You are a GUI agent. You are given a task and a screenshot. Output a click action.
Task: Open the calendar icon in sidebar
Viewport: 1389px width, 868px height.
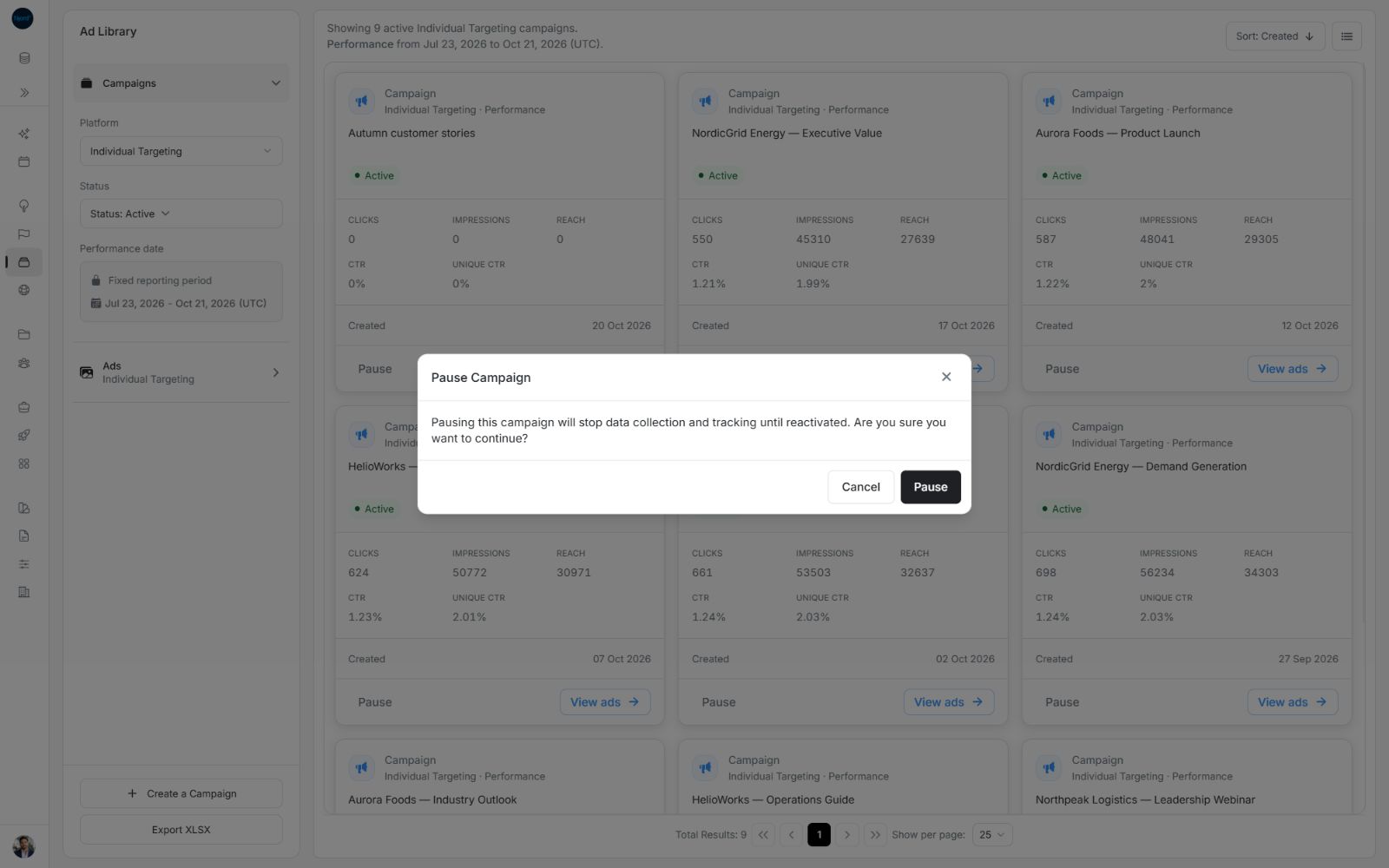point(24,161)
